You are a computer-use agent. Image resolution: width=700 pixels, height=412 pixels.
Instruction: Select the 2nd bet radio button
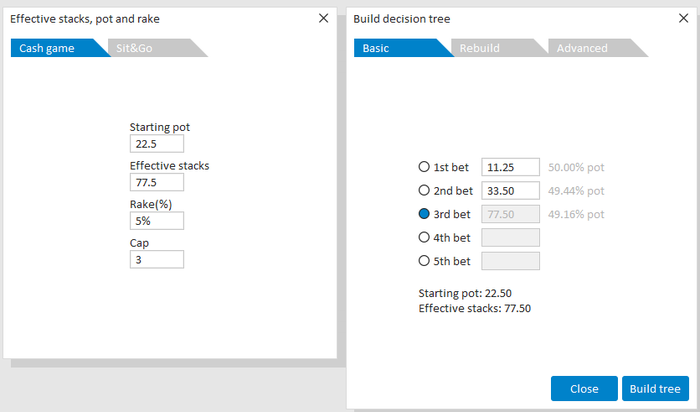click(424, 190)
